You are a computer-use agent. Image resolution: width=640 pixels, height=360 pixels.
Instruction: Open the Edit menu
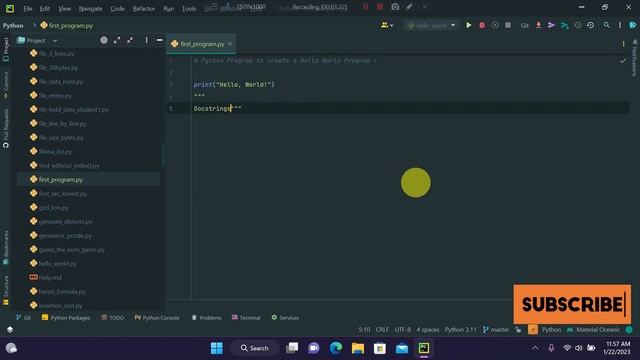tap(45, 8)
